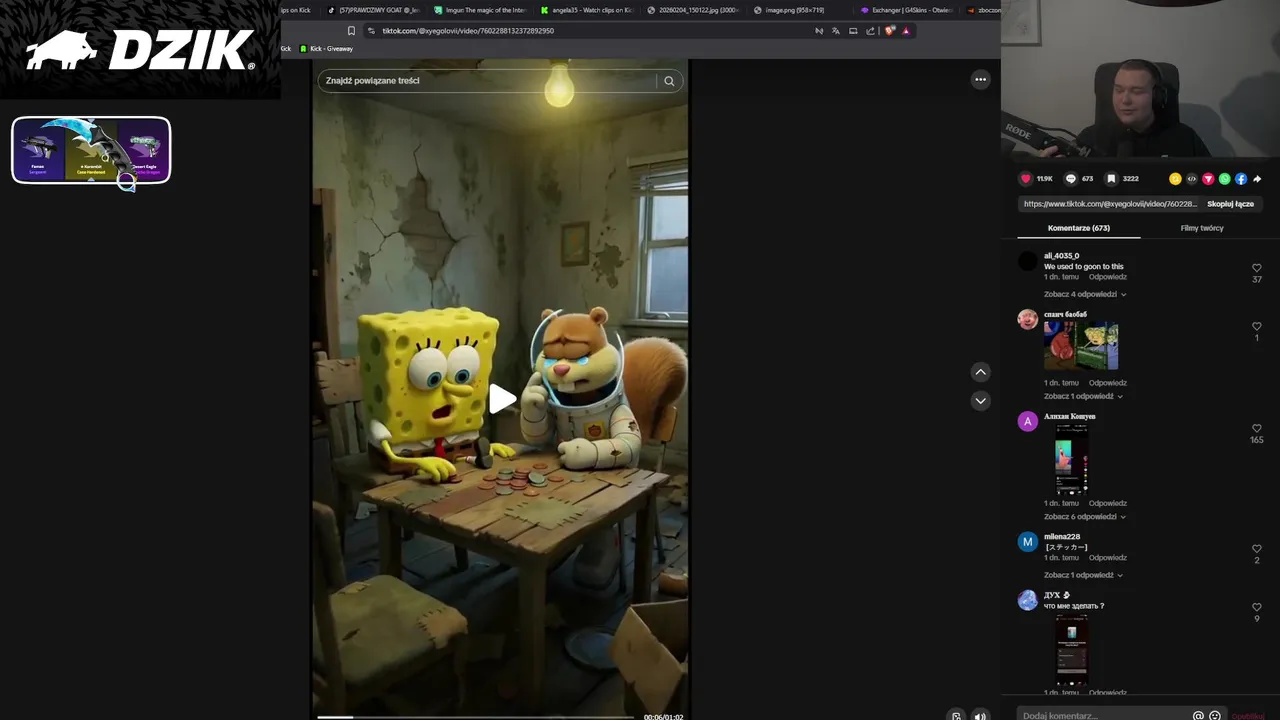Like the ДУХ comment

pos(1257,608)
